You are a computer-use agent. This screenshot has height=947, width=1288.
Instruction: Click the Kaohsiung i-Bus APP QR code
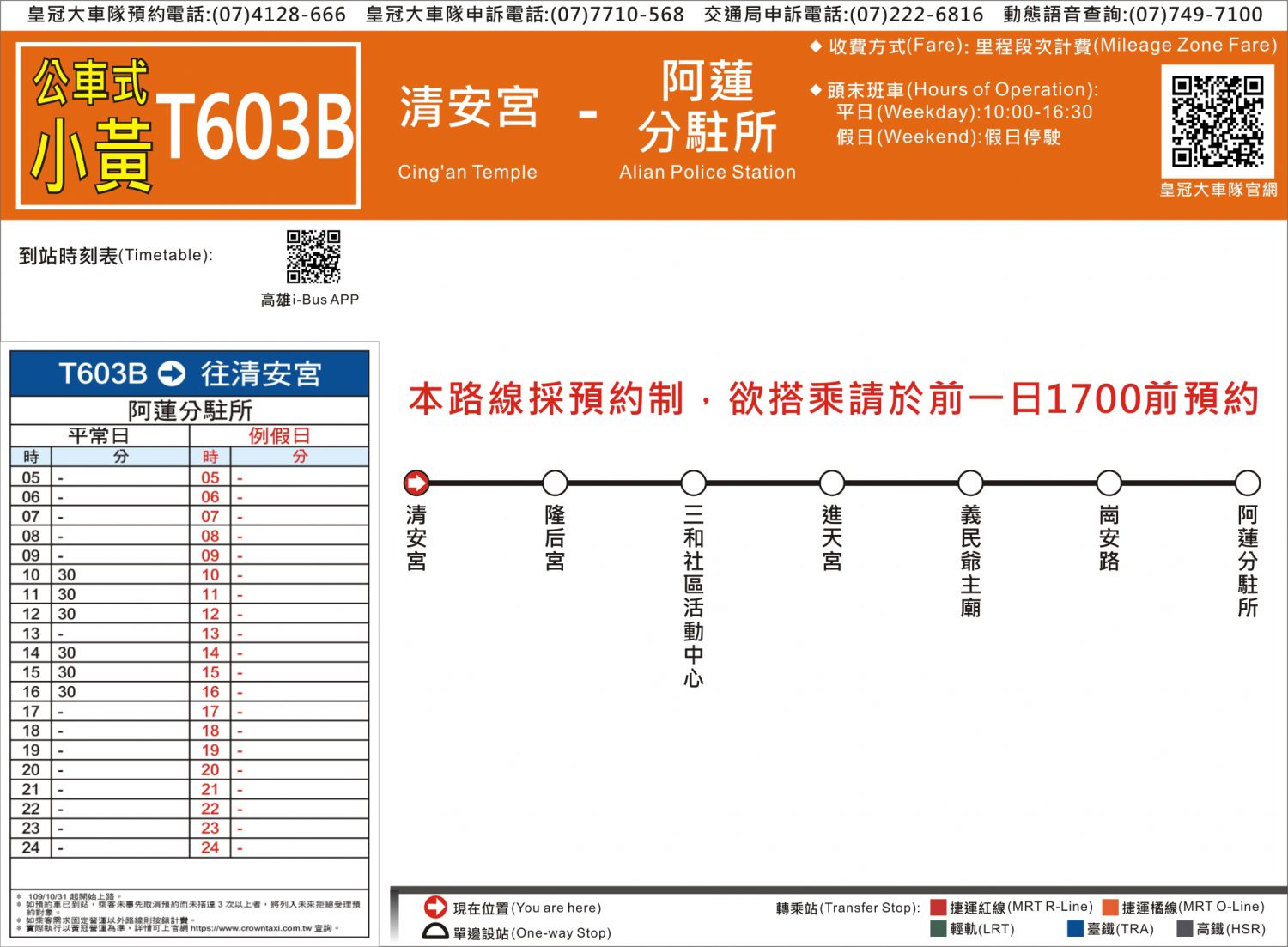click(313, 256)
